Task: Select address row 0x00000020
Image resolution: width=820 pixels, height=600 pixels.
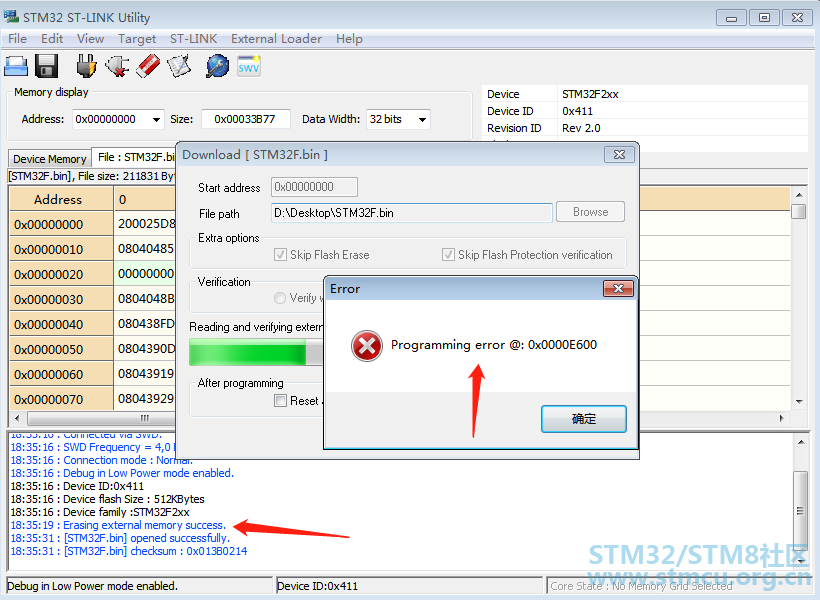Action: [x=61, y=275]
